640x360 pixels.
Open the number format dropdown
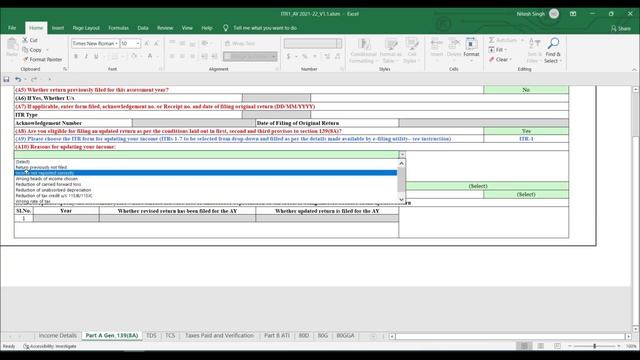point(339,43)
